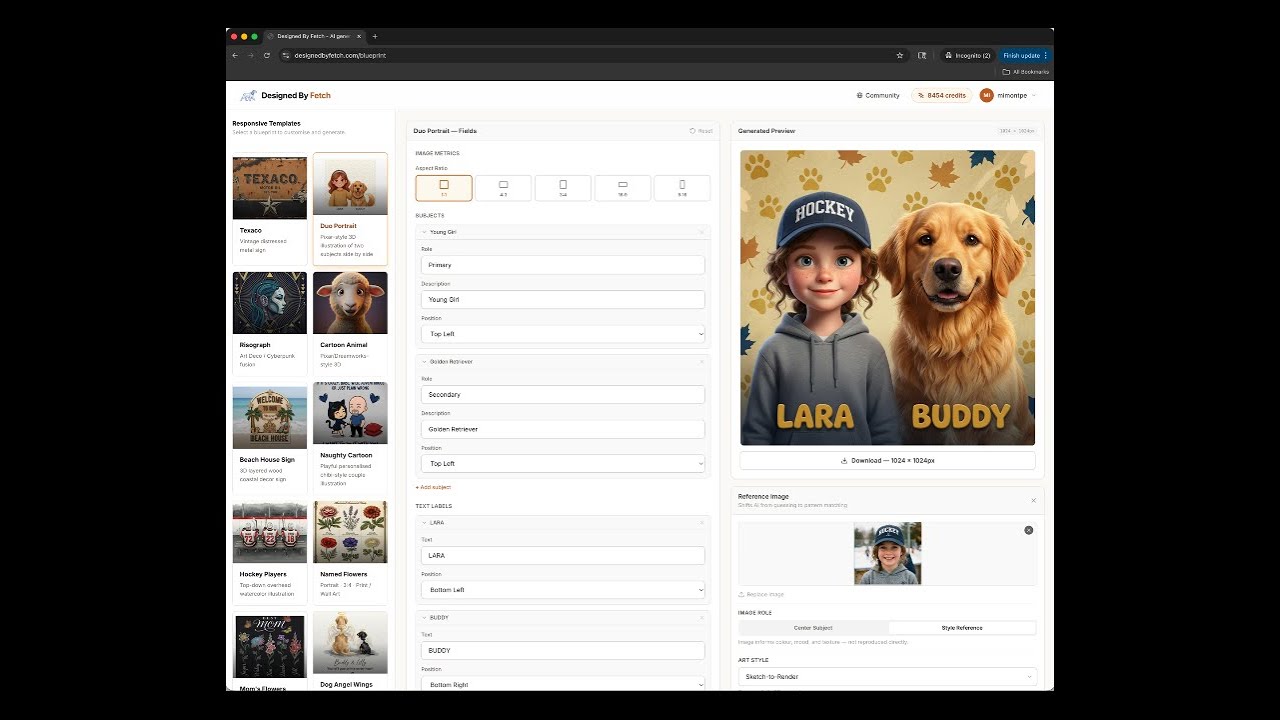Select the Beach House Sign template
The image size is (1280, 720).
[270, 437]
